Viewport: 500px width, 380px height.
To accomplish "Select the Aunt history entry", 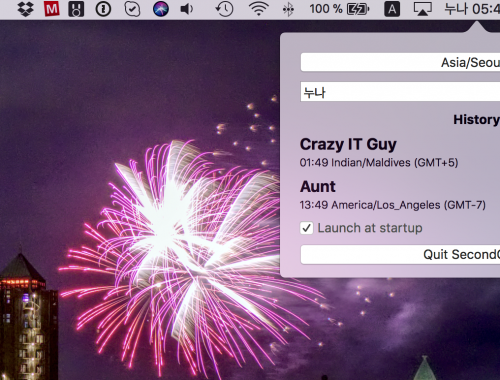I will tap(318, 186).
